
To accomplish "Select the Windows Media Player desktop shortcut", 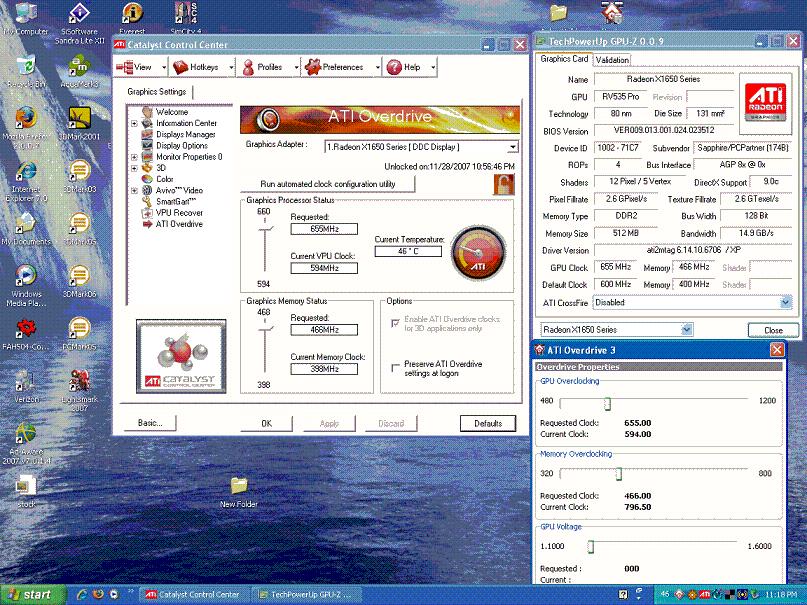I will click(26, 287).
